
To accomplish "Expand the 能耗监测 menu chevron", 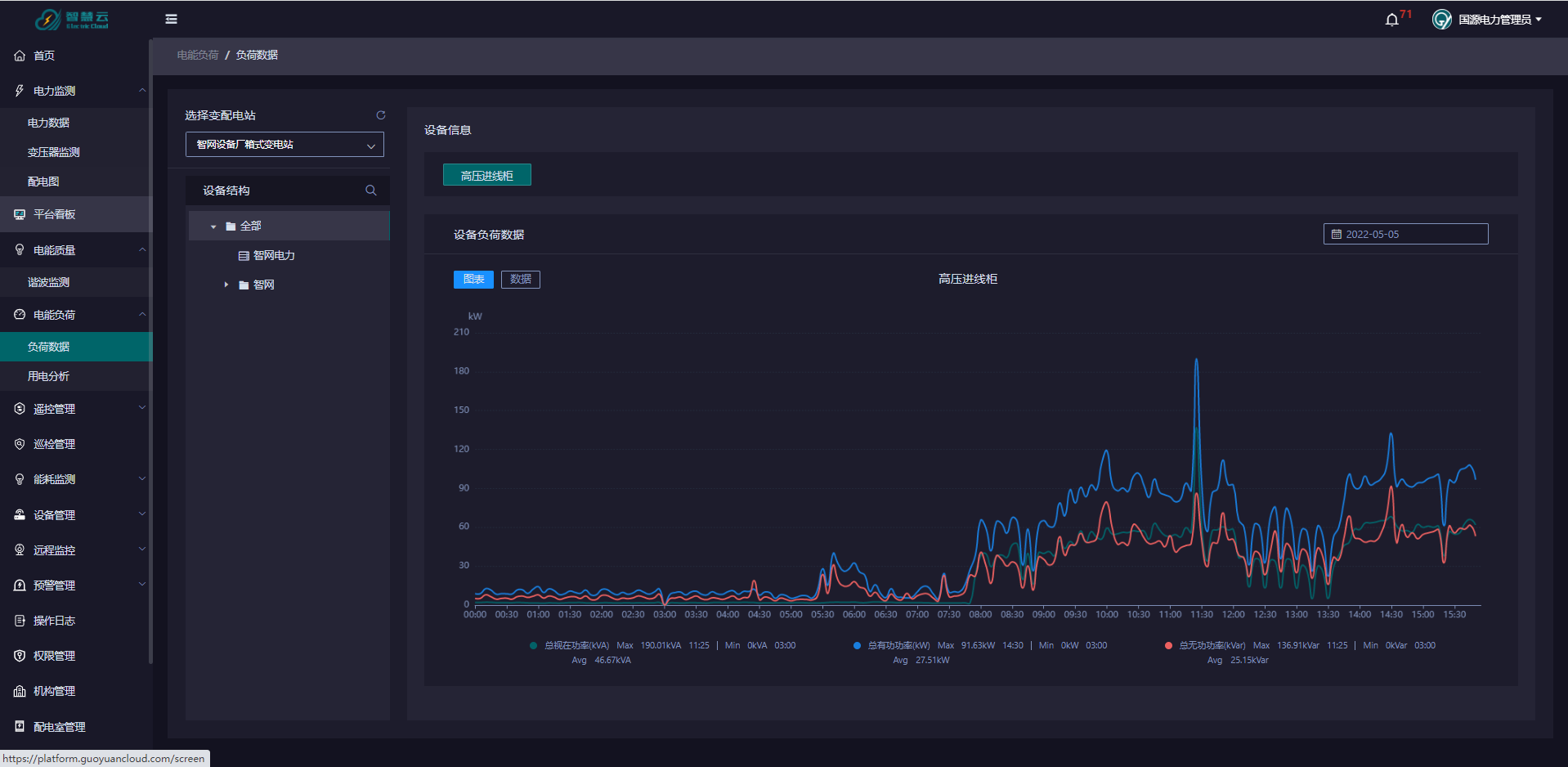I will click(x=142, y=479).
